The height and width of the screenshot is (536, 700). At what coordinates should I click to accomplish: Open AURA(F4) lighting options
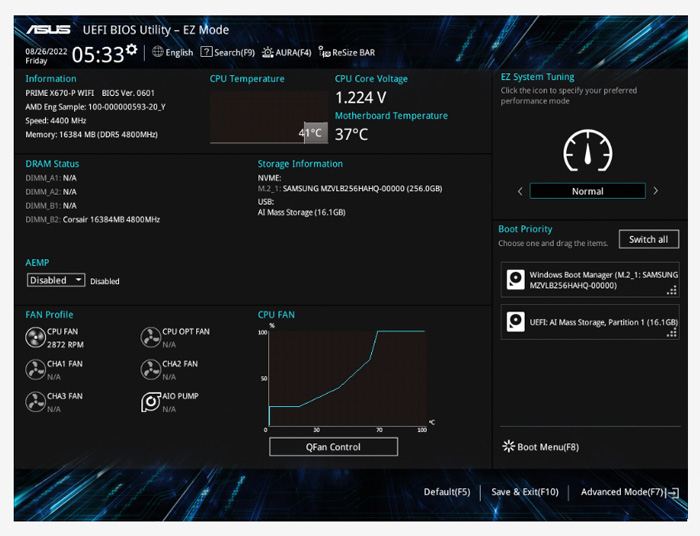287,52
